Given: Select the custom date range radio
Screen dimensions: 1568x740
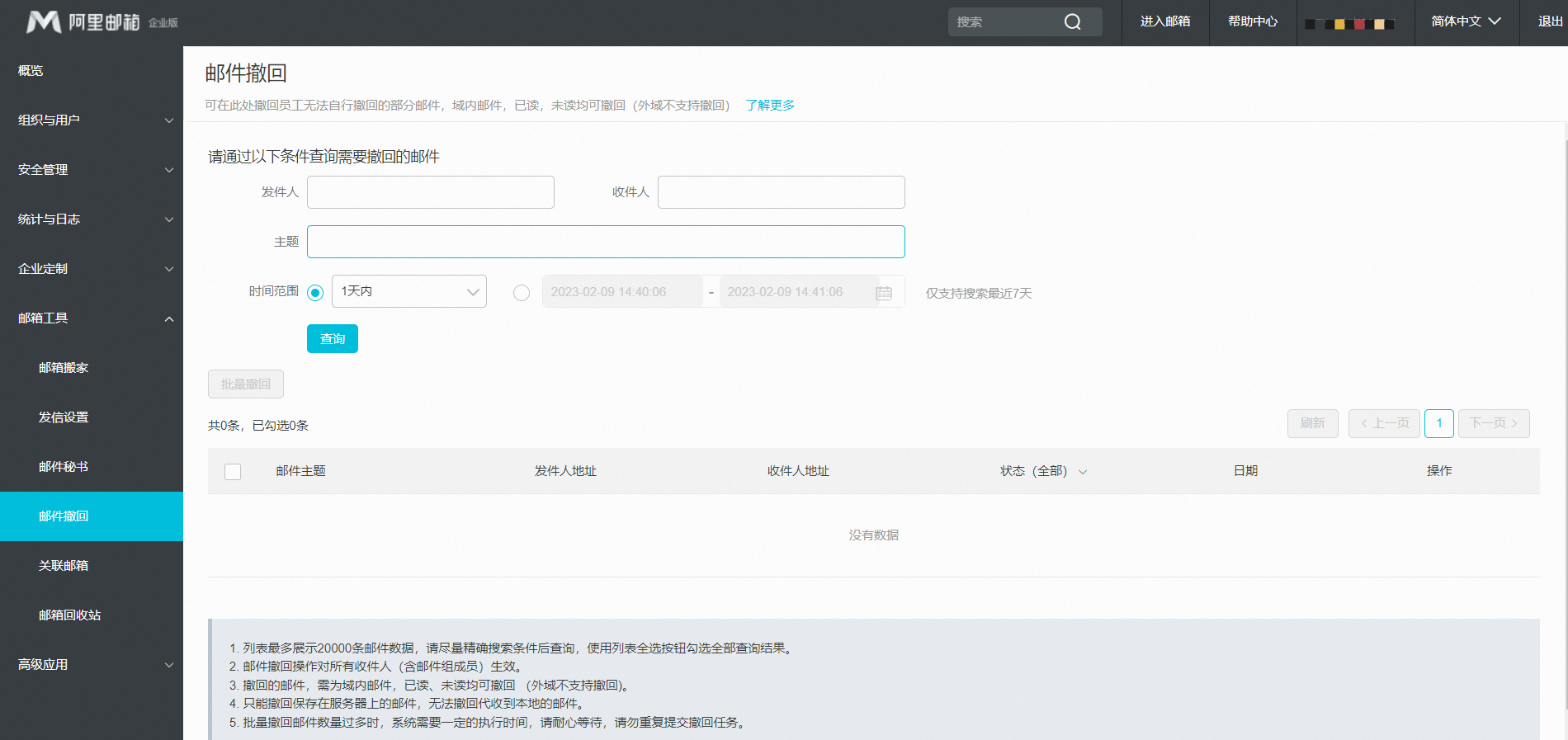Looking at the screenshot, I should pyautogui.click(x=522, y=293).
